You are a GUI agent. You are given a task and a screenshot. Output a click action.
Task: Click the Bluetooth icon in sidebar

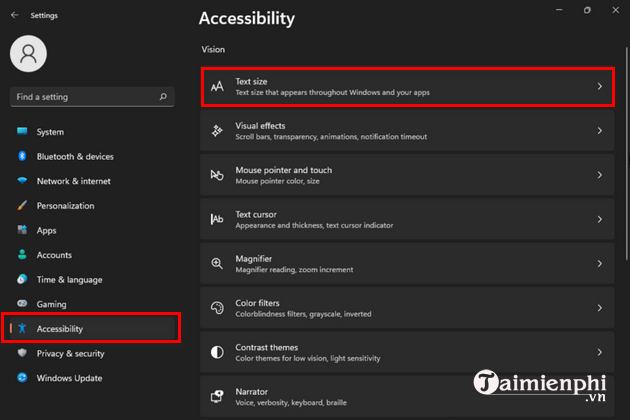point(22,156)
